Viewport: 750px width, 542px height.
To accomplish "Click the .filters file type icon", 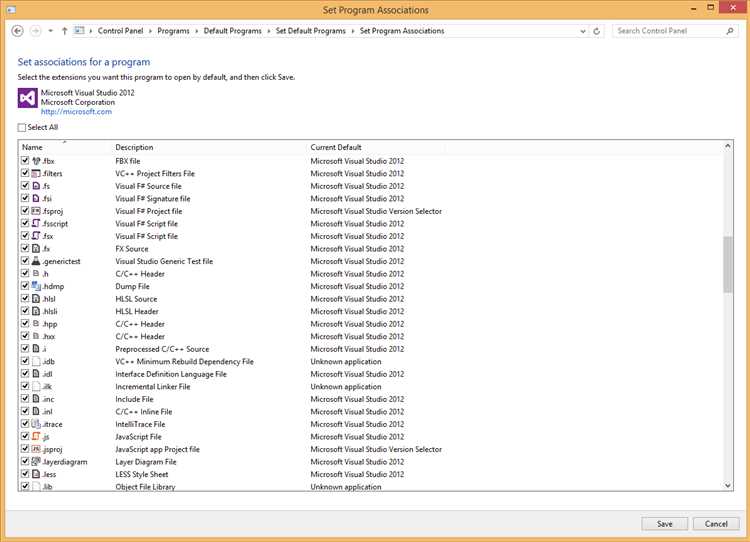I will 36,173.
